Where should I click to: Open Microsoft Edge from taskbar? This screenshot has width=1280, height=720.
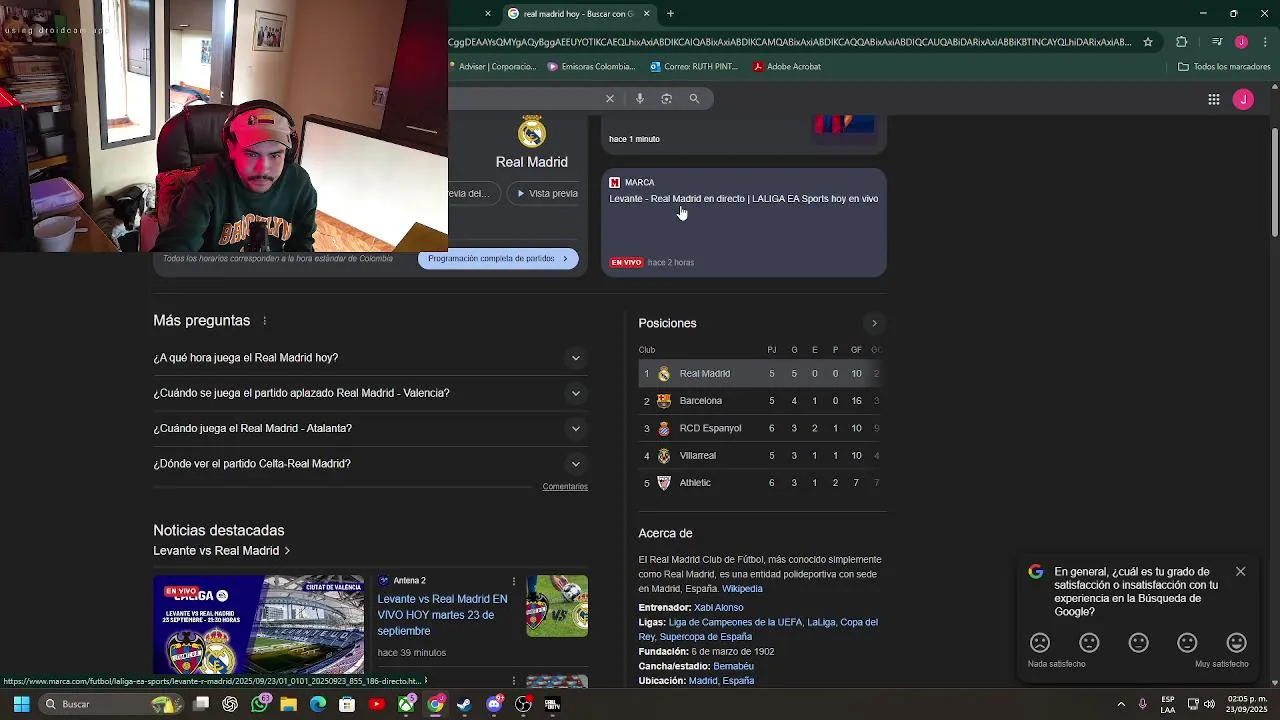318,704
